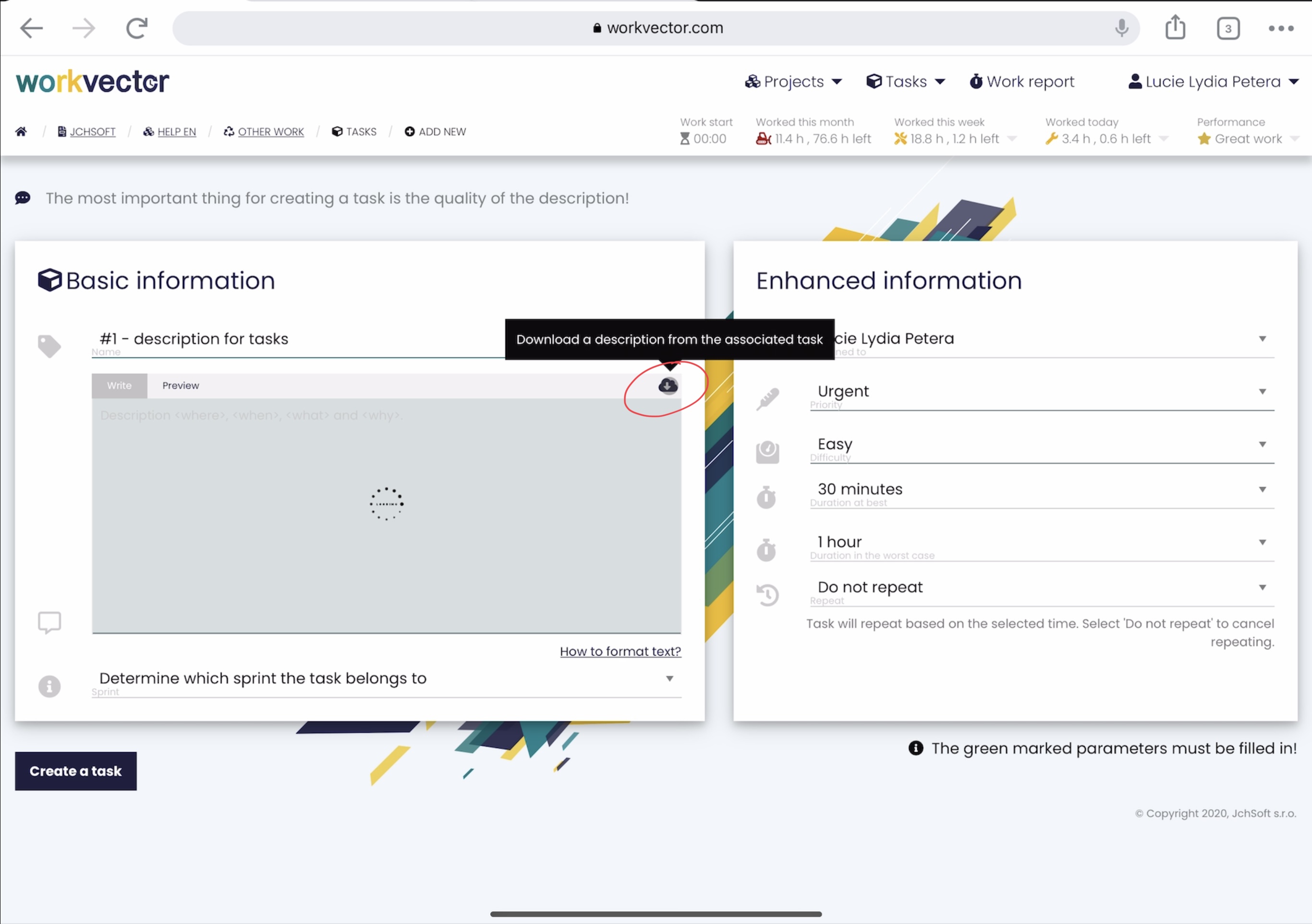Click the workvector logo
The height and width of the screenshot is (924, 1312).
click(x=93, y=82)
